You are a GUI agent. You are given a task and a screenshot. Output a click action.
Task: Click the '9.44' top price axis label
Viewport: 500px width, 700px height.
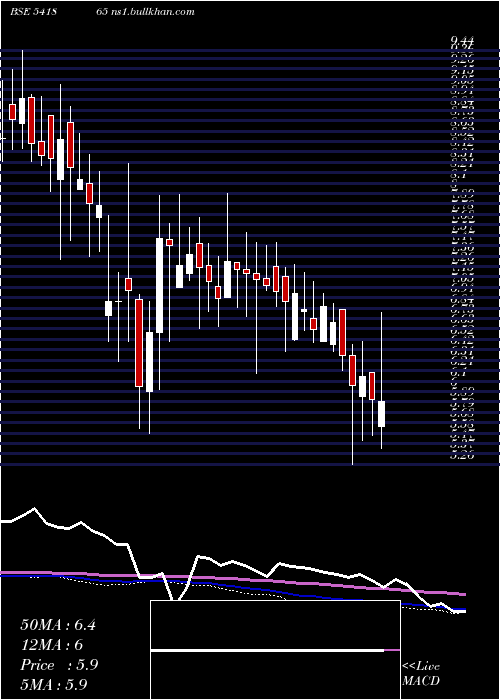coord(462,40)
